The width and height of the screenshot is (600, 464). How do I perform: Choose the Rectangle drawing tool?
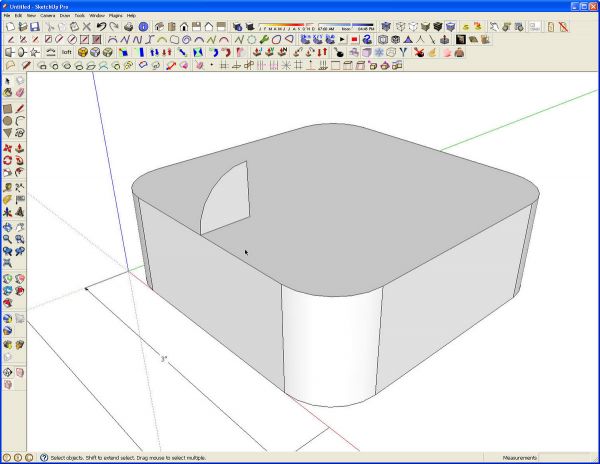click(8, 109)
